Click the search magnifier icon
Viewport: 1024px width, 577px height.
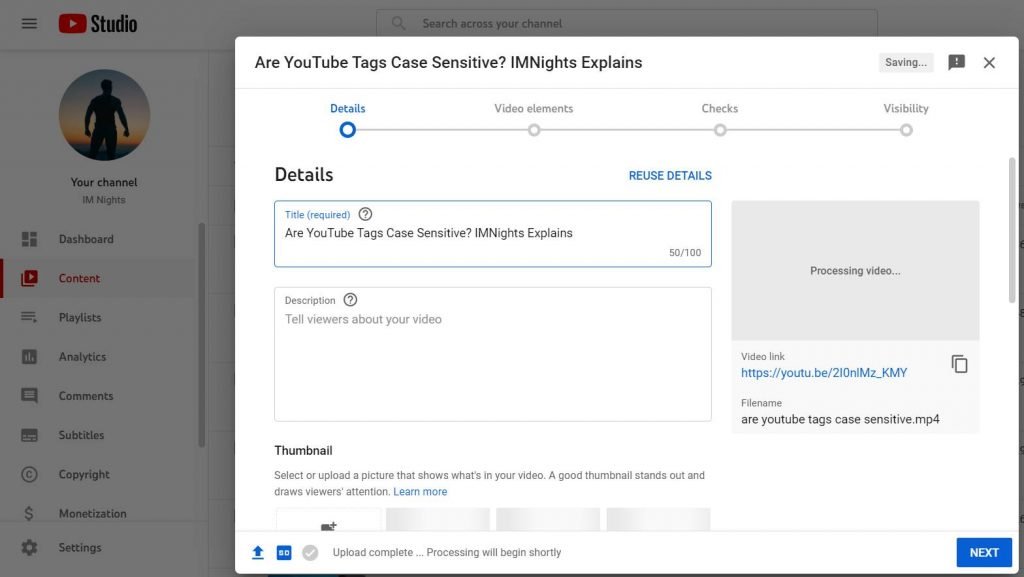coord(398,23)
